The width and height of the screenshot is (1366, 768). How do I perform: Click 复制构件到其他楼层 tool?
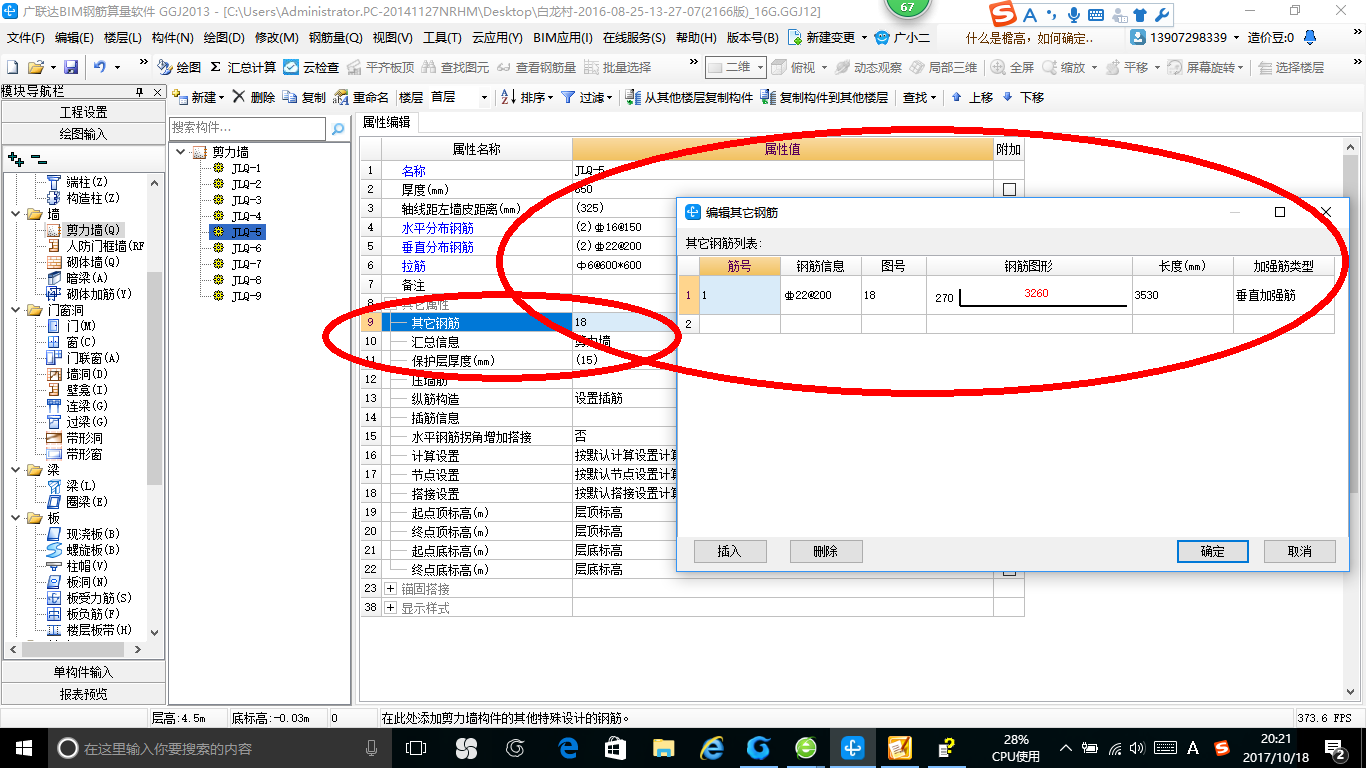pos(824,97)
